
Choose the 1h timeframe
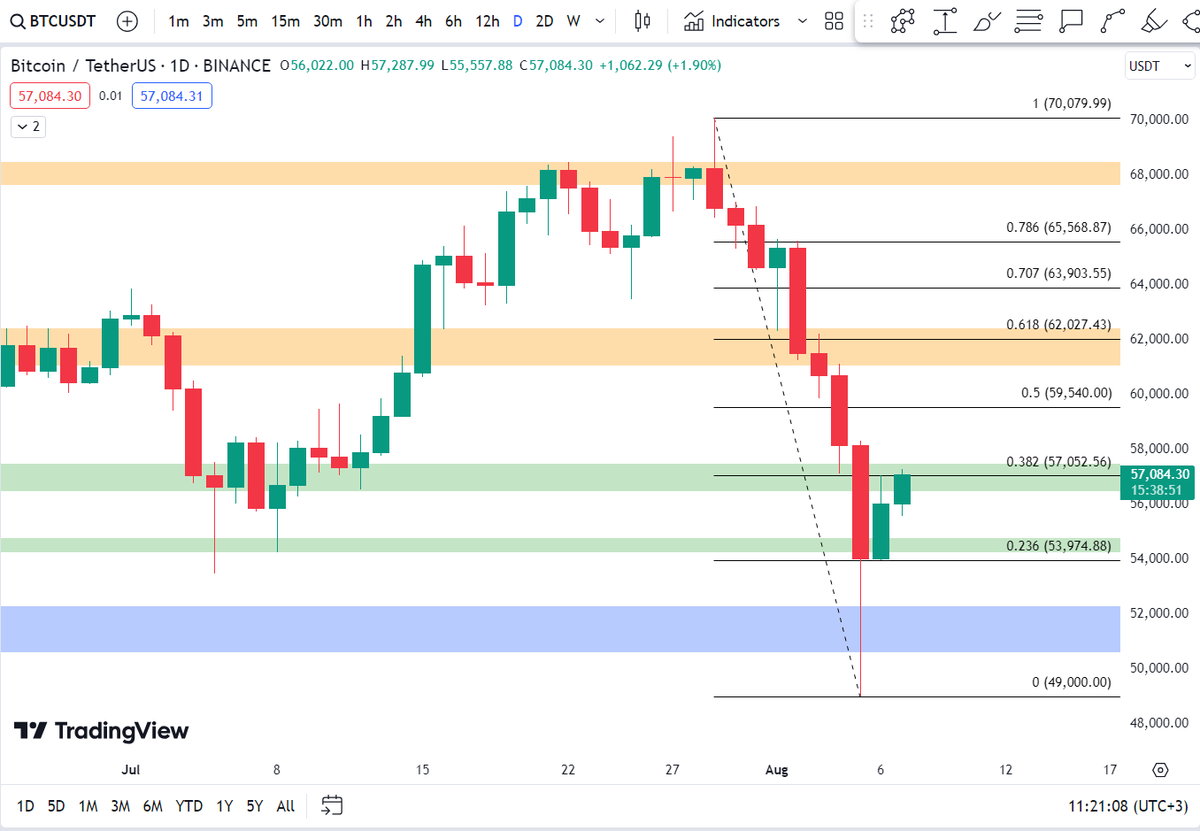click(364, 21)
